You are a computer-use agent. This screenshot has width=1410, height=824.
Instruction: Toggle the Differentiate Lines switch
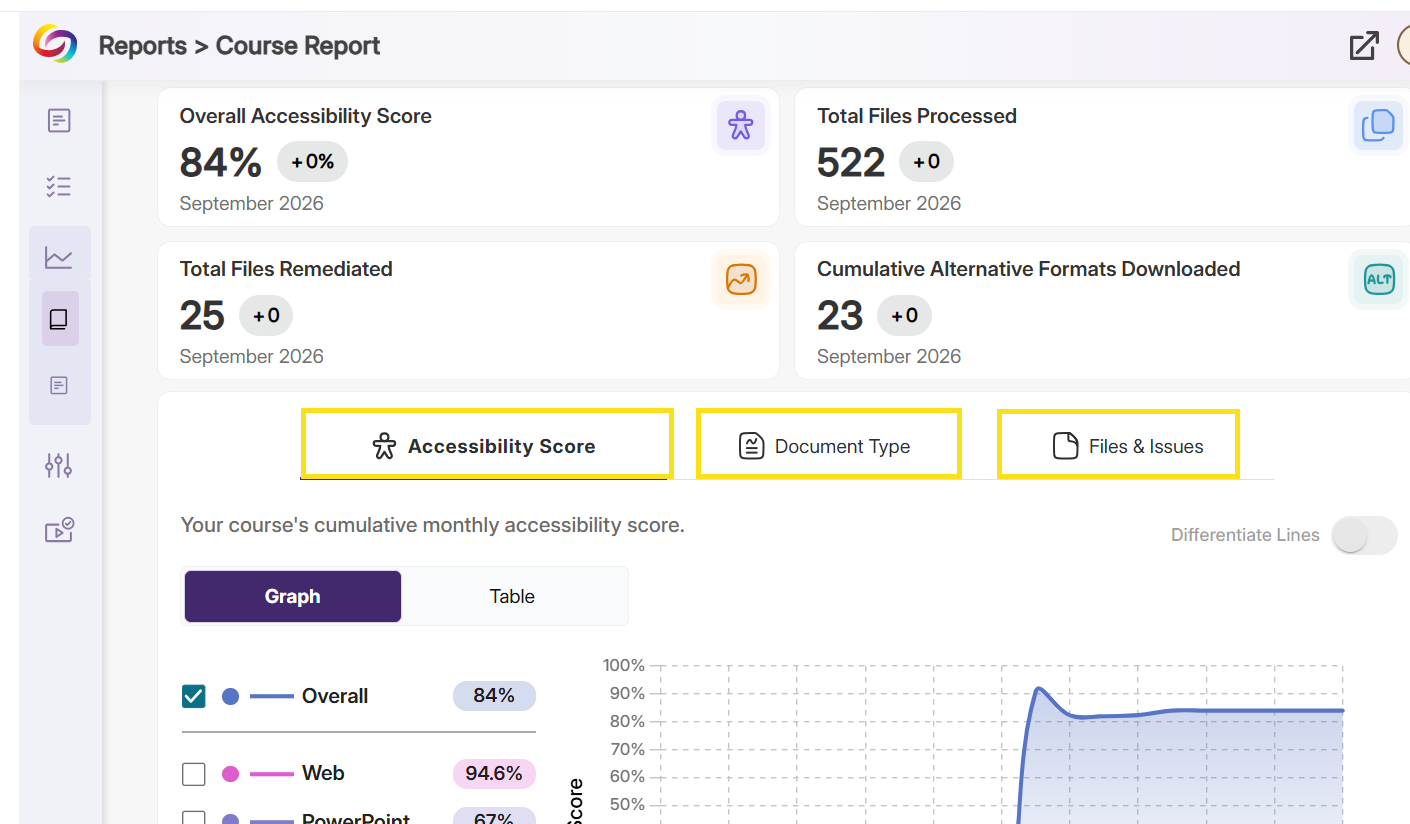[x=1365, y=535]
